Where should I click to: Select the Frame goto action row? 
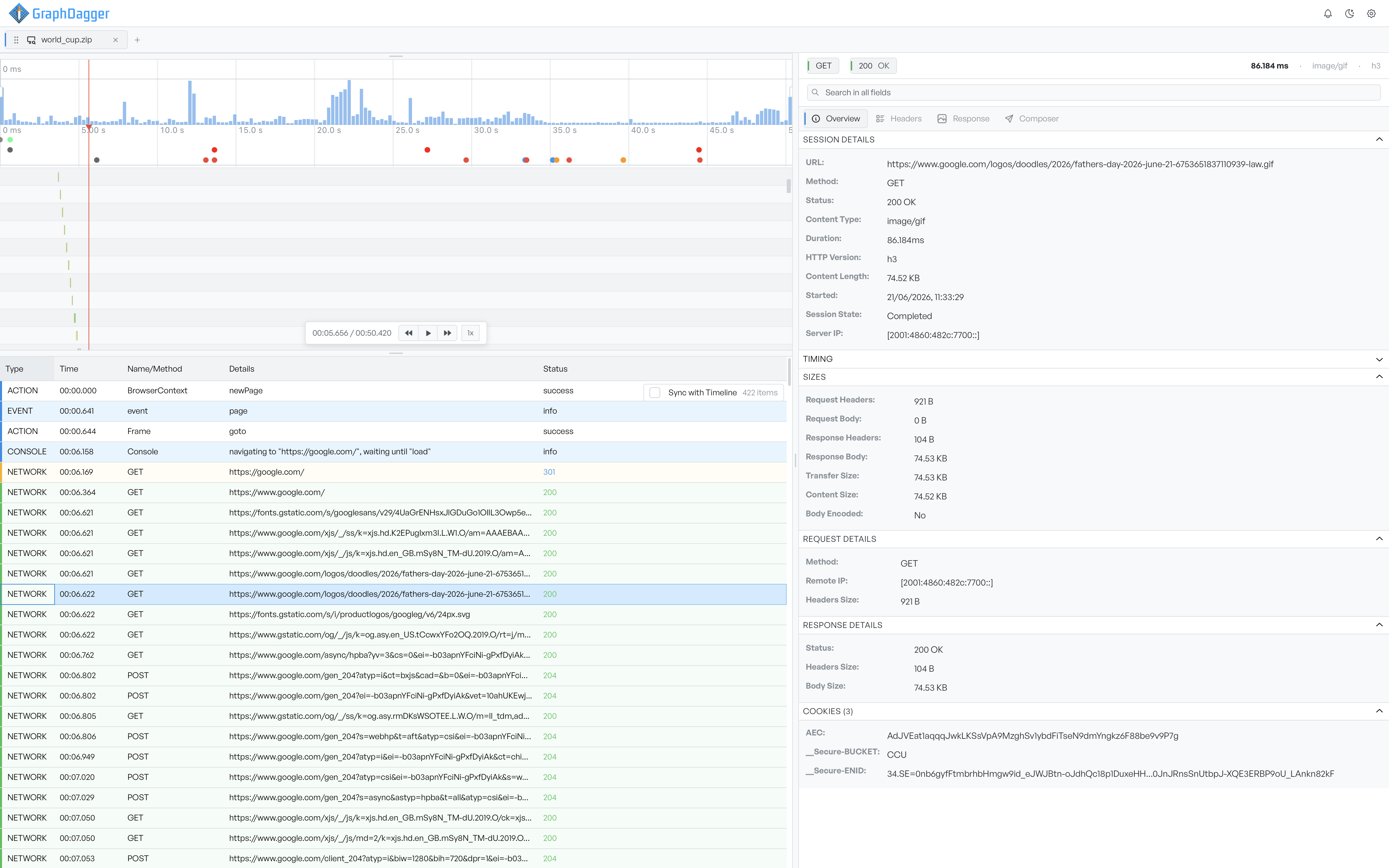click(x=393, y=432)
